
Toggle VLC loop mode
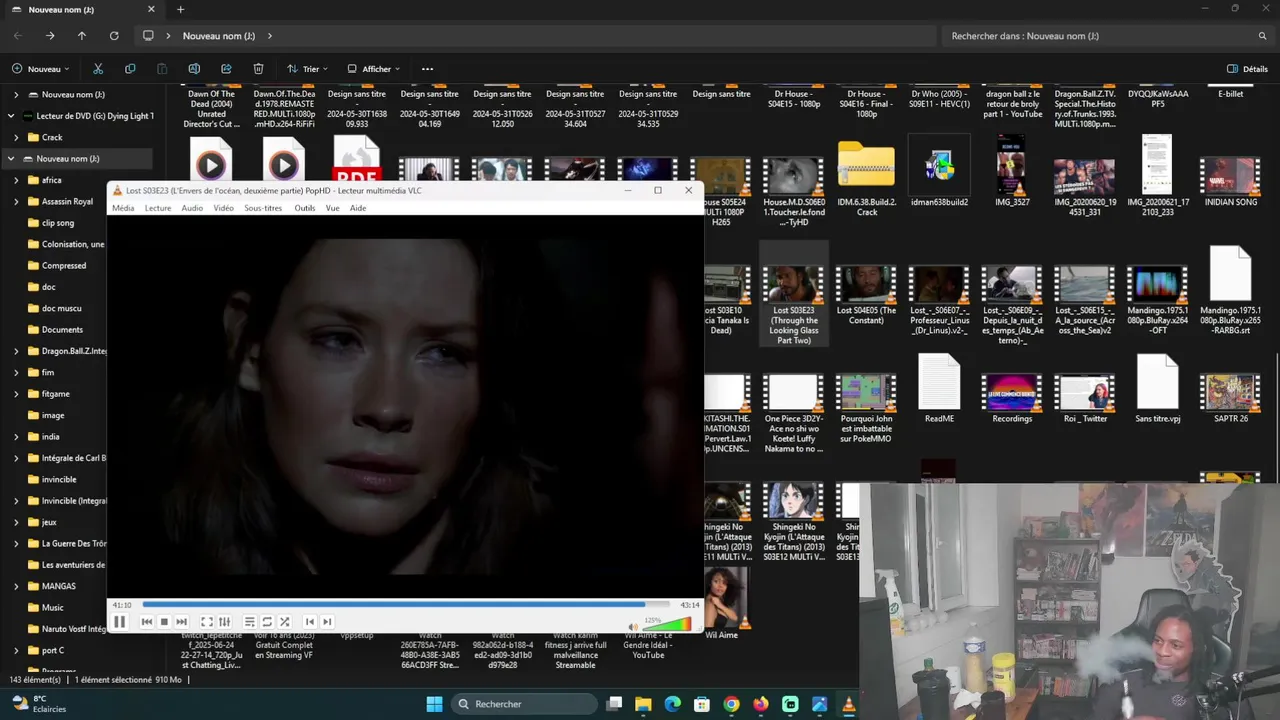[267, 622]
